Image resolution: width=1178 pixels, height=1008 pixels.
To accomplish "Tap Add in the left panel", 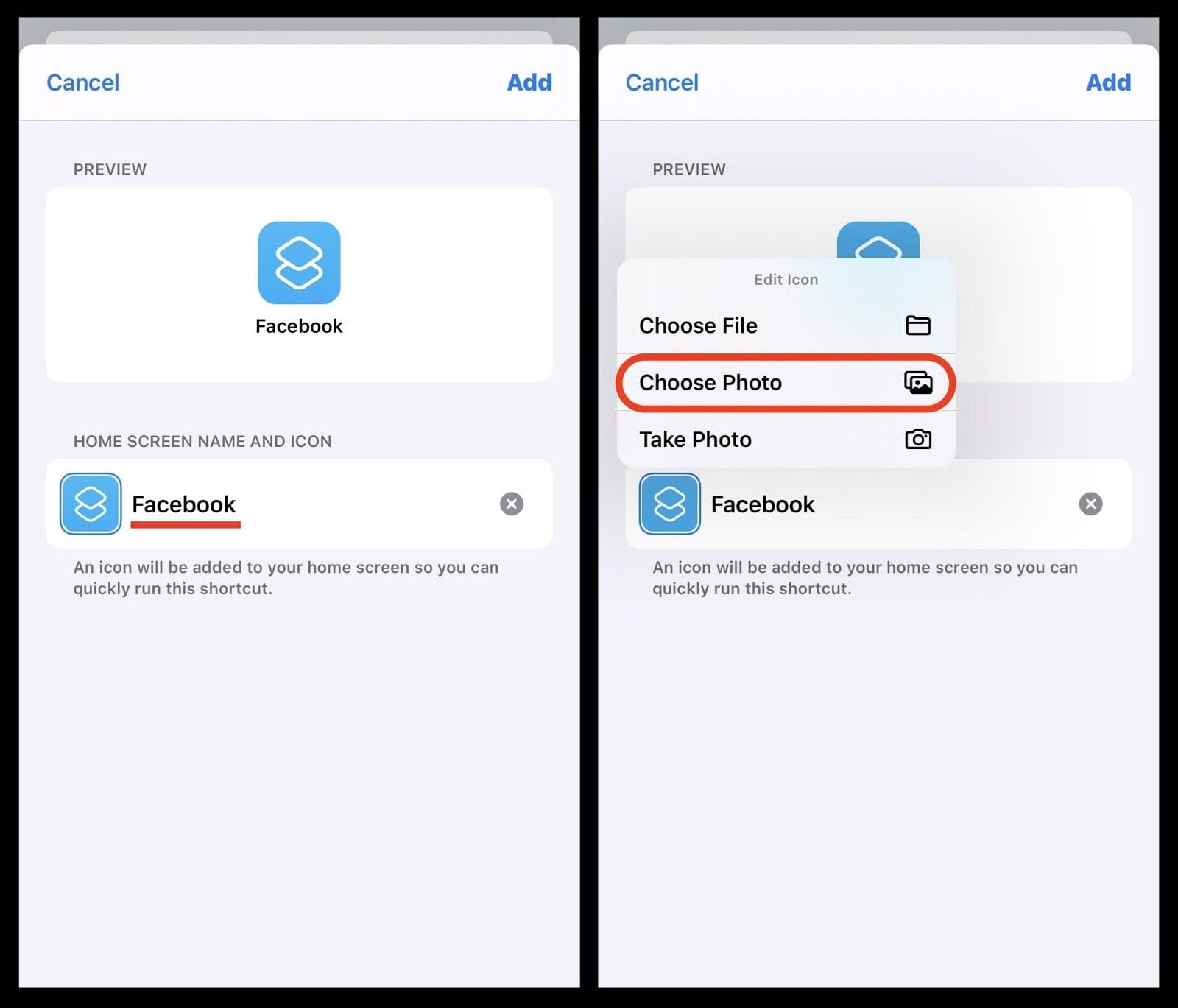I will (x=529, y=82).
